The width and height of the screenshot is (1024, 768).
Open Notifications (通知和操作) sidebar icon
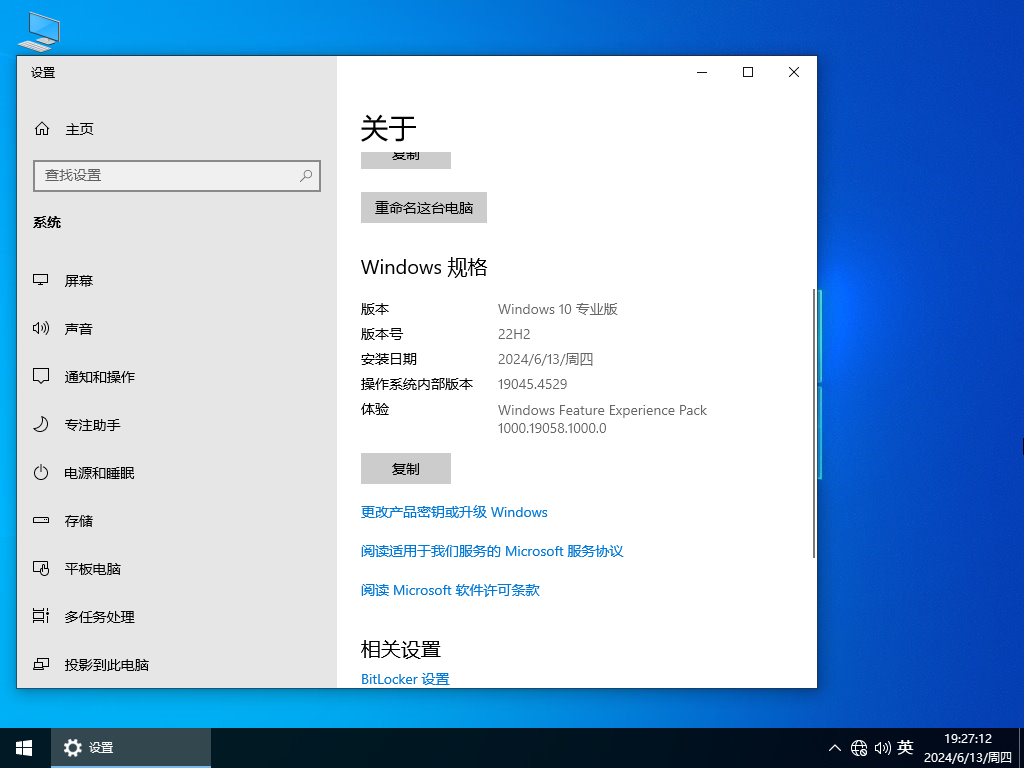click(x=41, y=377)
